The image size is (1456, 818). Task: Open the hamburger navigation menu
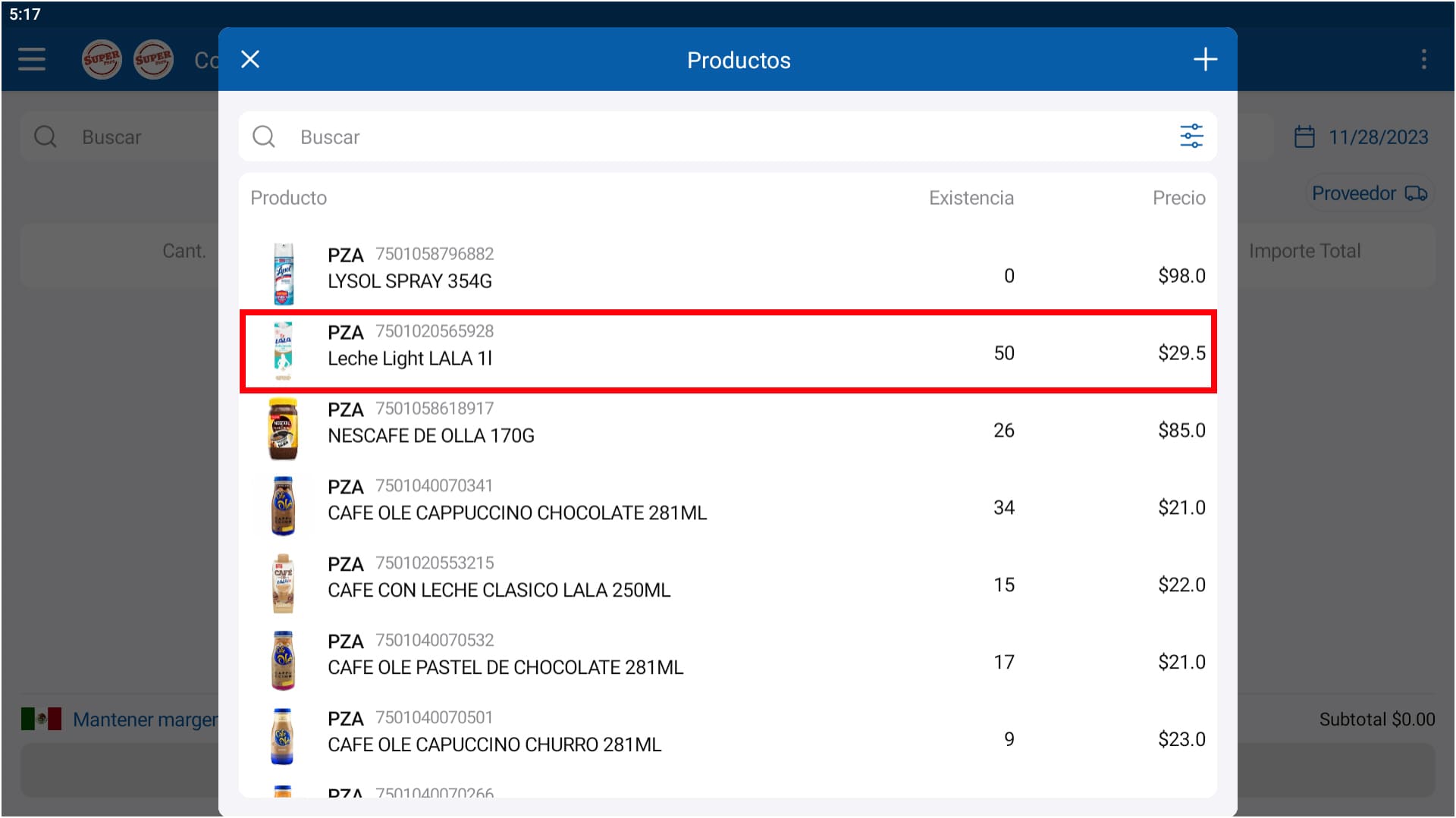[32, 60]
